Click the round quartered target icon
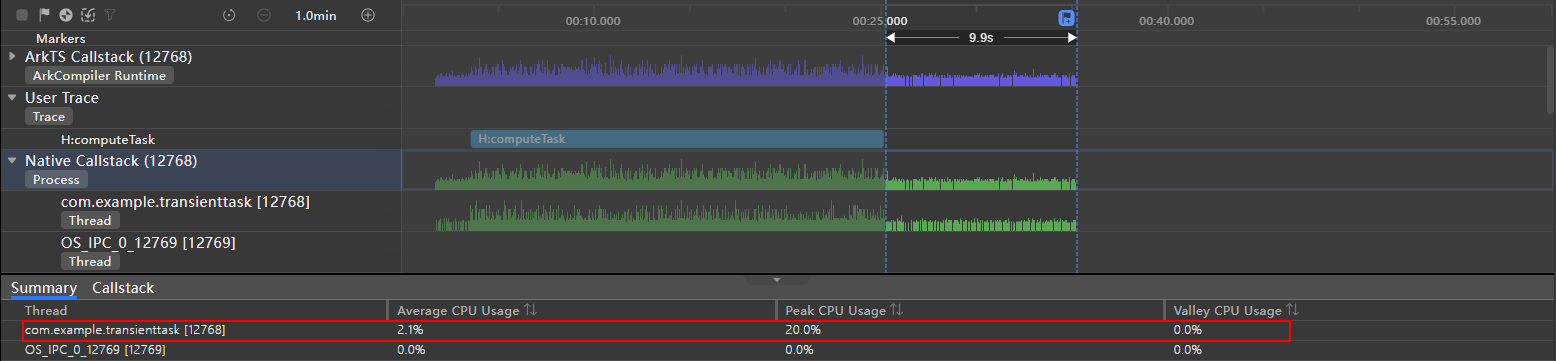Screen dimensions: 1556x361 [66, 15]
